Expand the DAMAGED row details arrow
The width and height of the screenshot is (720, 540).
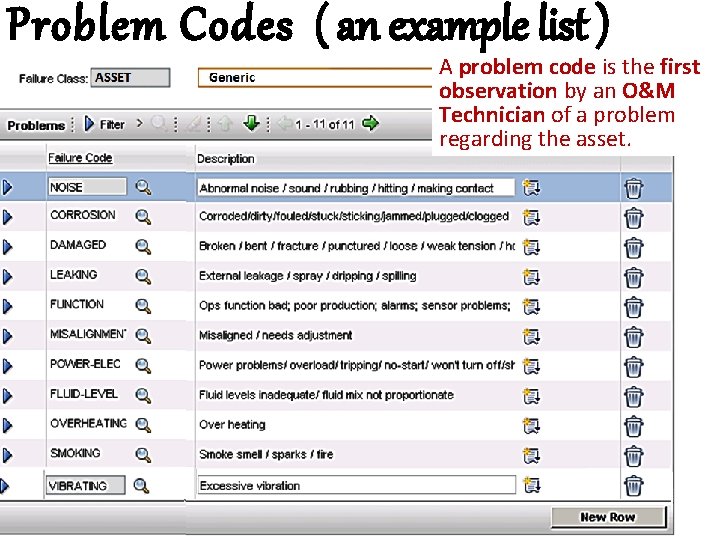pyautogui.click(x=7, y=247)
